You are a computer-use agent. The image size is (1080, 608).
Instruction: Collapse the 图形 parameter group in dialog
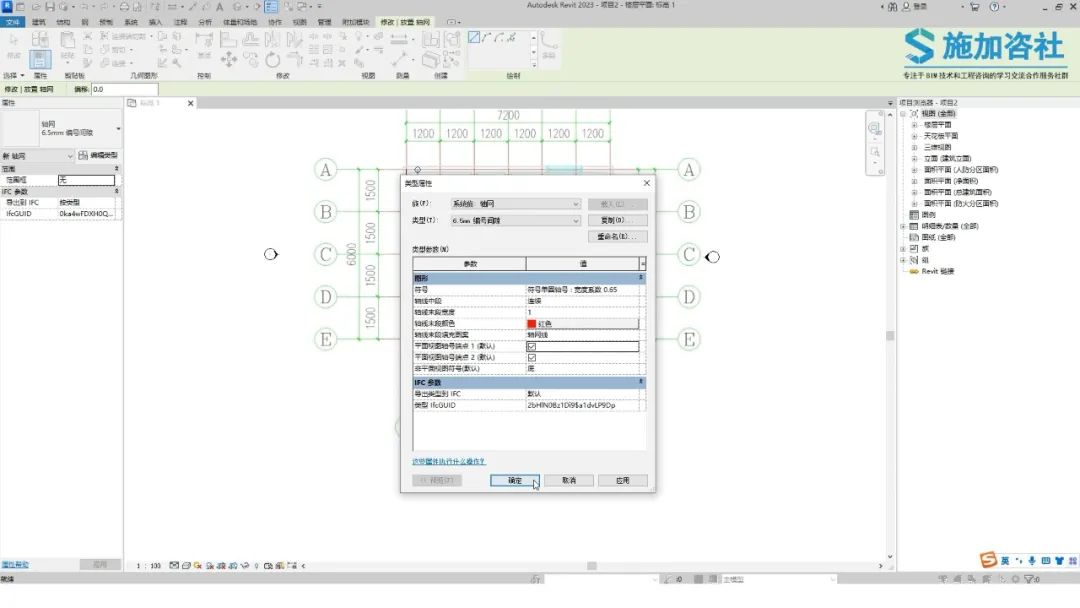pyautogui.click(x=641, y=277)
